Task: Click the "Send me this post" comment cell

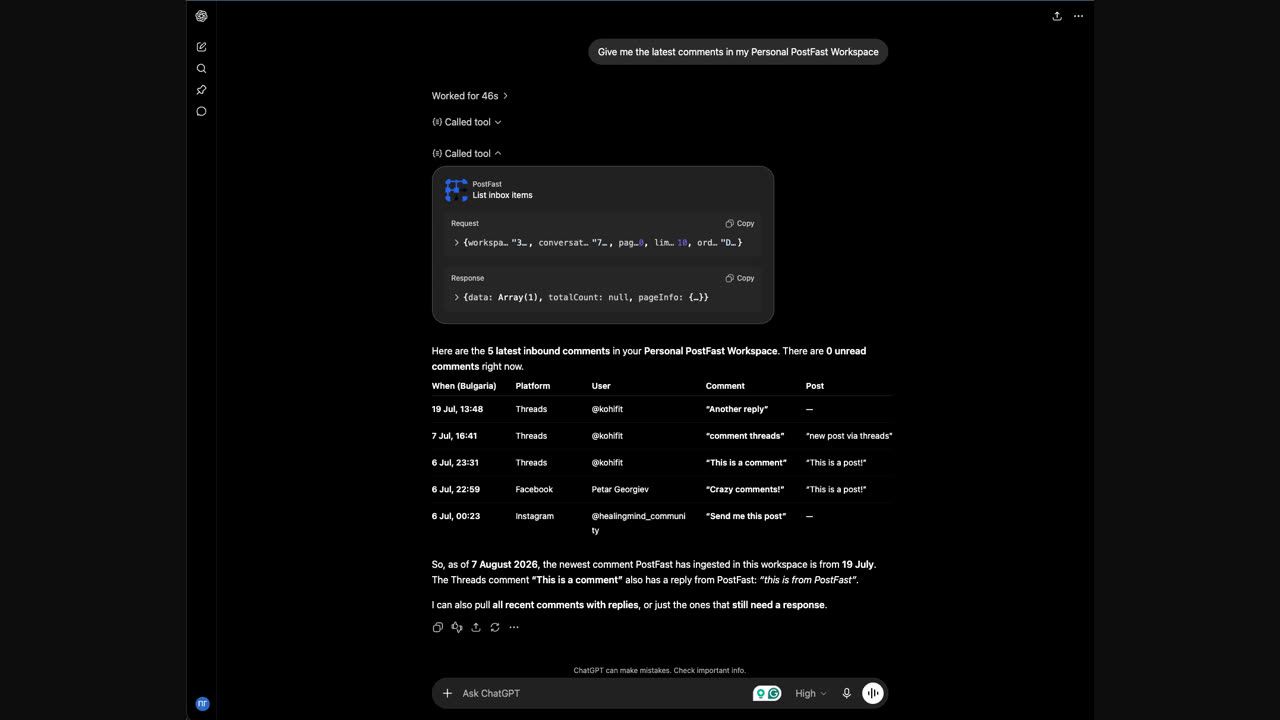Action: coord(746,516)
